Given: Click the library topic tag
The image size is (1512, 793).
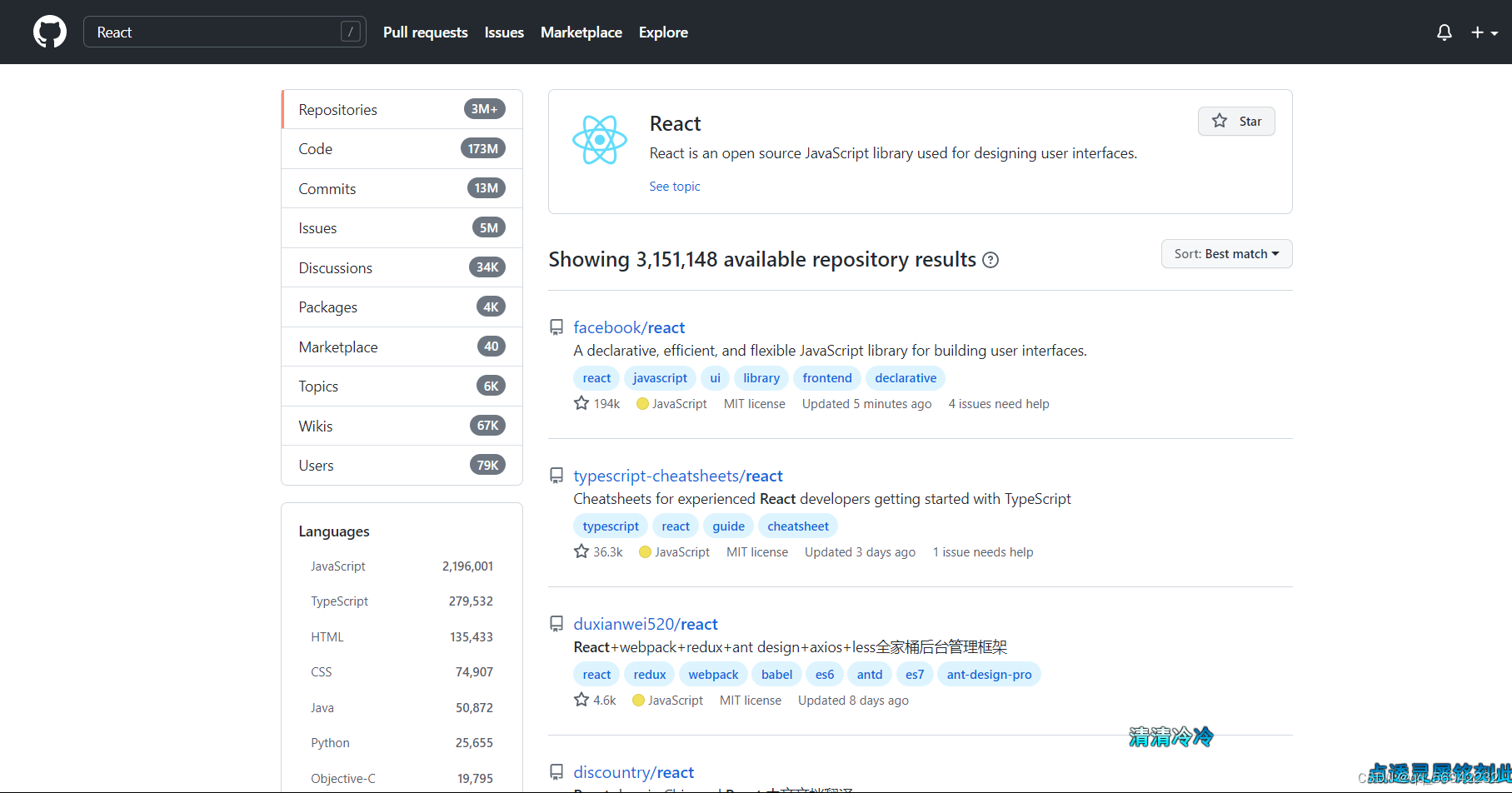Looking at the screenshot, I should [x=761, y=378].
